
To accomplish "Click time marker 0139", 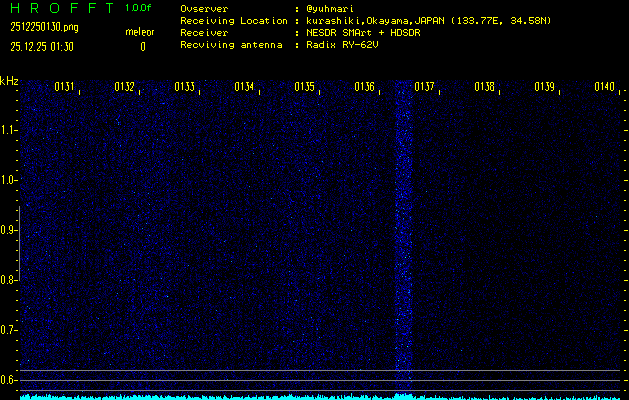I will (x=544, y=87).
